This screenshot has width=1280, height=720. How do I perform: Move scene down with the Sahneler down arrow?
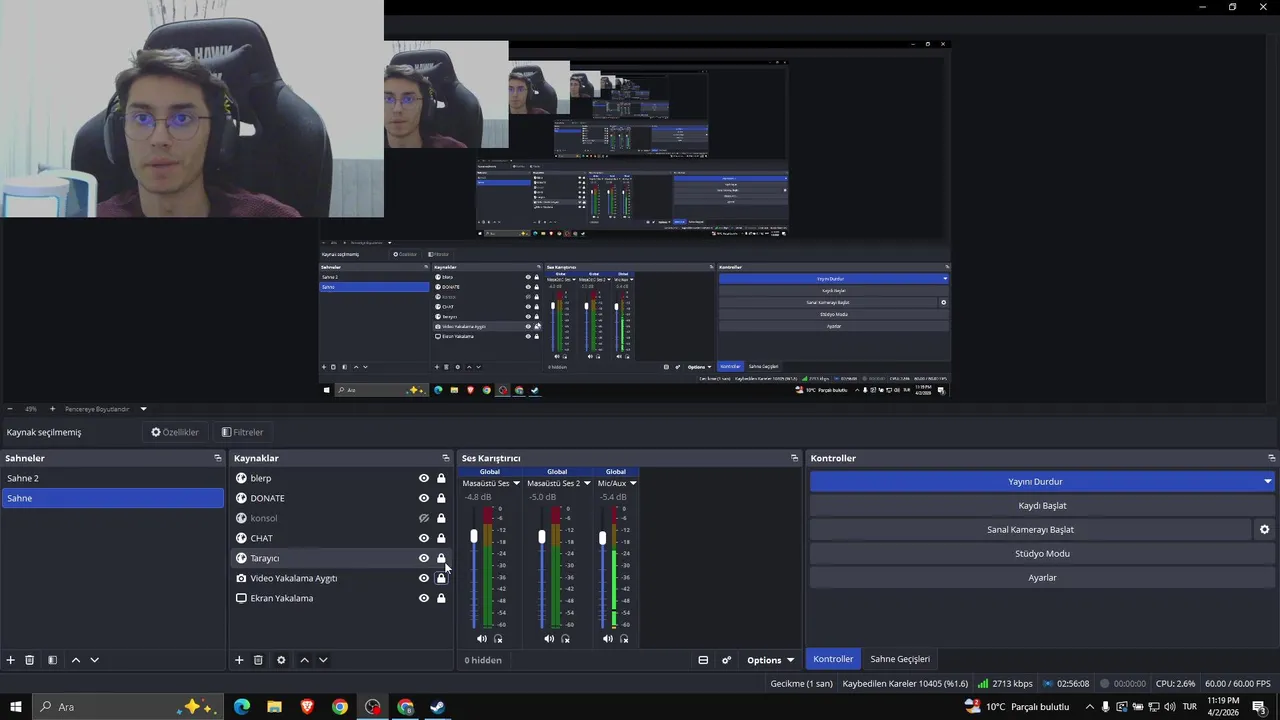click(x=95, y=660)
